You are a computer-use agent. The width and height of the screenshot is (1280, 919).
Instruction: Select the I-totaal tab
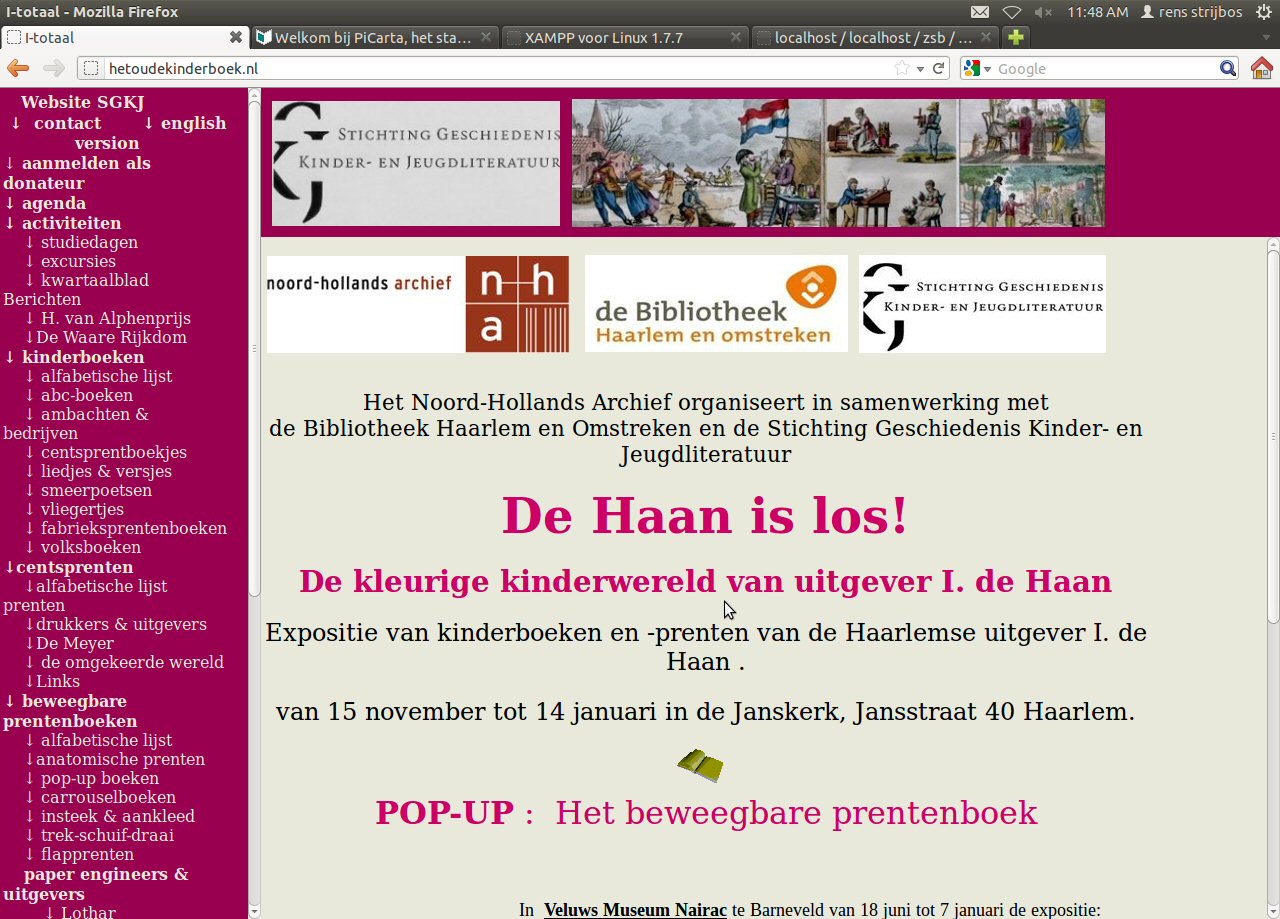(125, 37)
